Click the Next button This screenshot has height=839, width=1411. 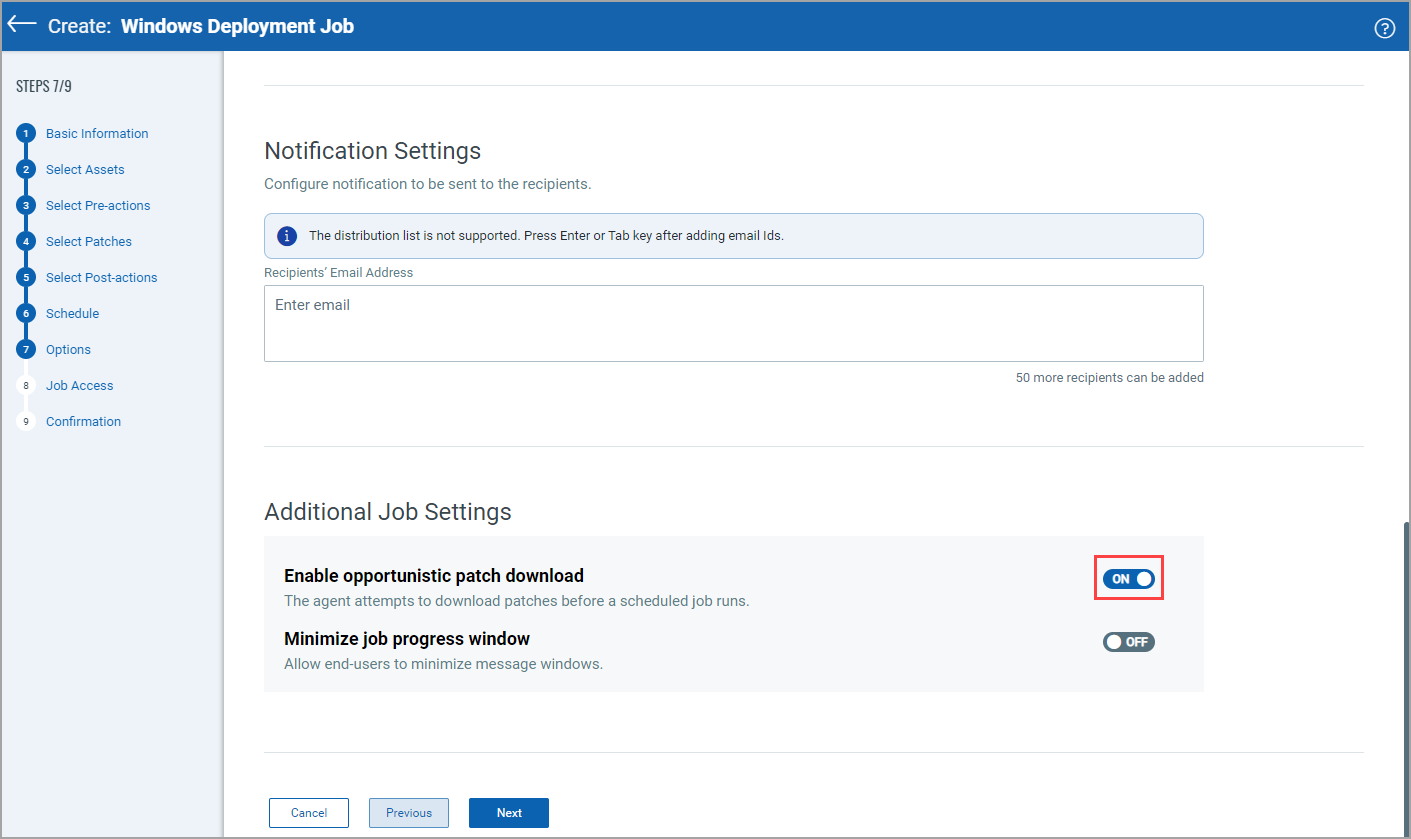[x=509, y=813]
